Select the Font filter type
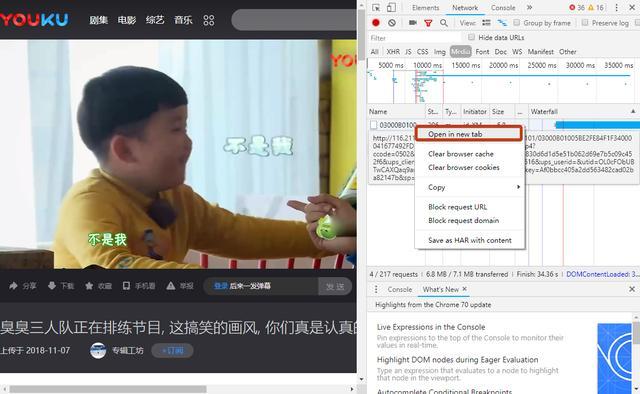The width and height of the screenshot is (640, 394). pos(482,52)
